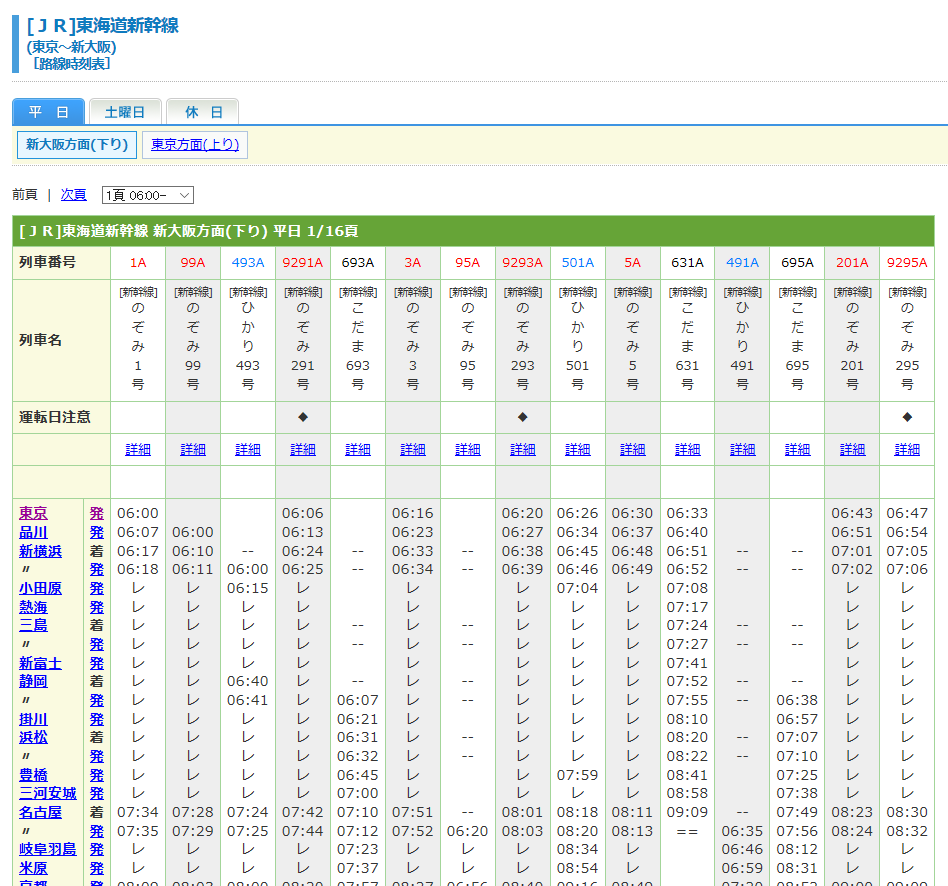Open 詳細 link for train 693A
The height and width of the screenshot is (886, 948).
tap(358, 449)
